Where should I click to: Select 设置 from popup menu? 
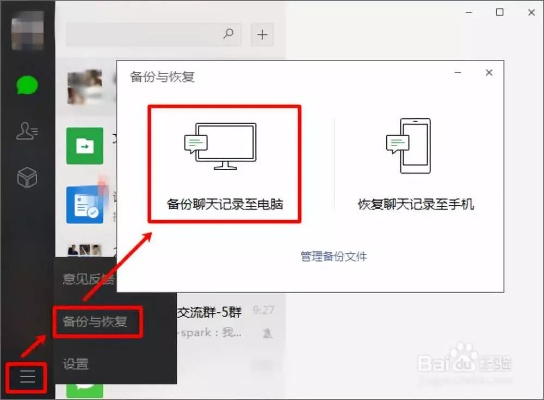coord(76,364)
